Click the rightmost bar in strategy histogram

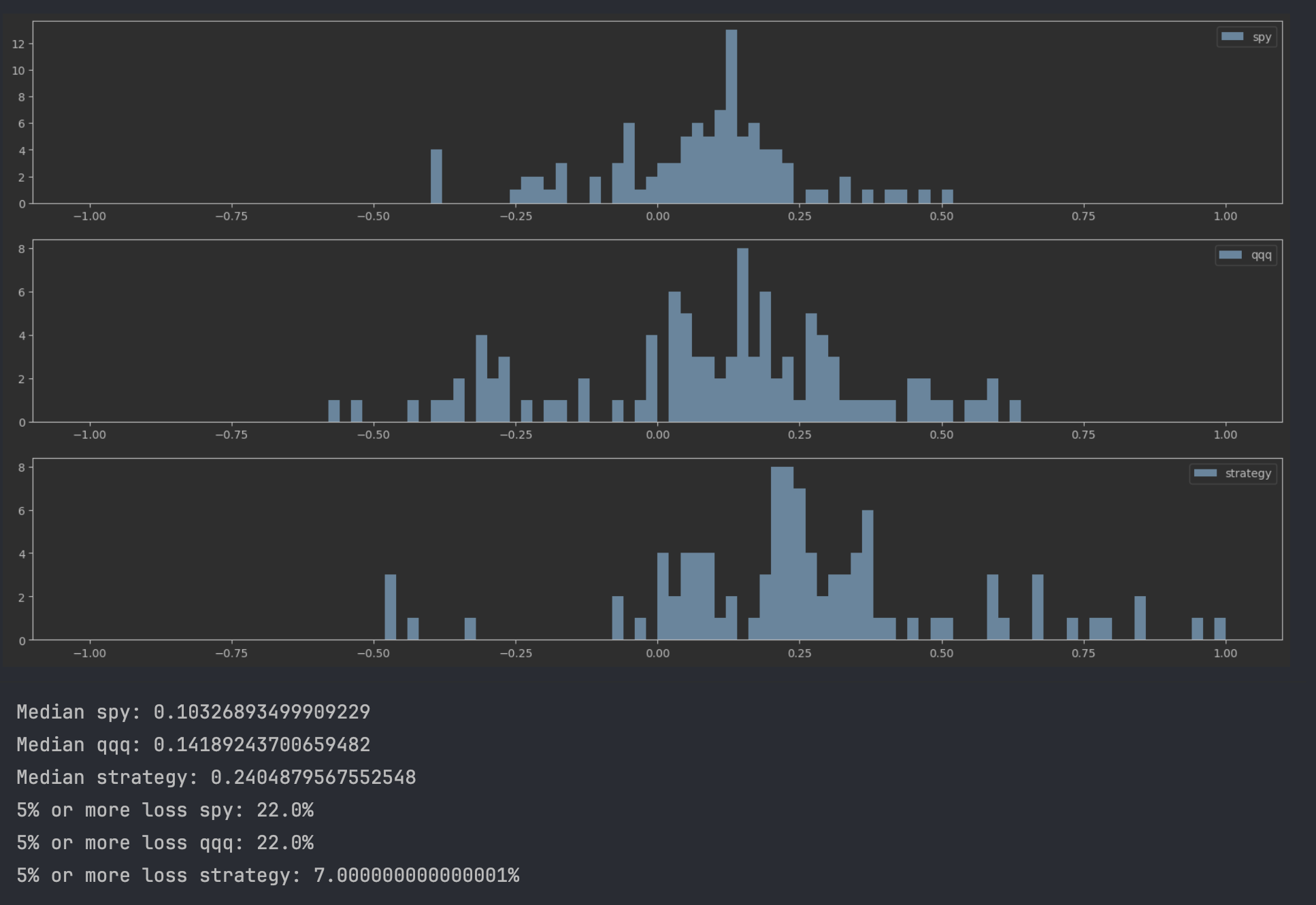coord(1219,629)
